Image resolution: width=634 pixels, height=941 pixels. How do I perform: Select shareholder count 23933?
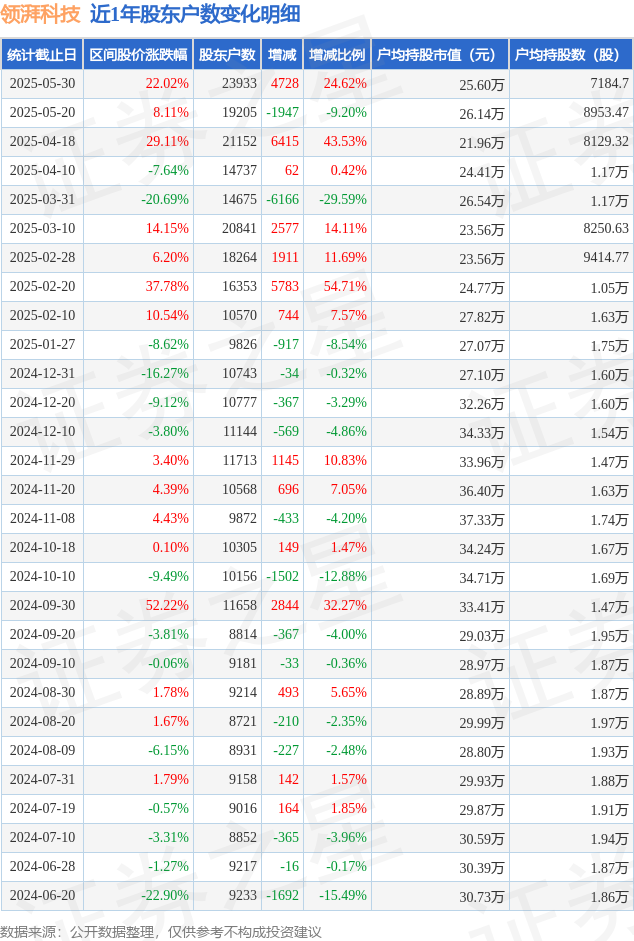(239, 83)
